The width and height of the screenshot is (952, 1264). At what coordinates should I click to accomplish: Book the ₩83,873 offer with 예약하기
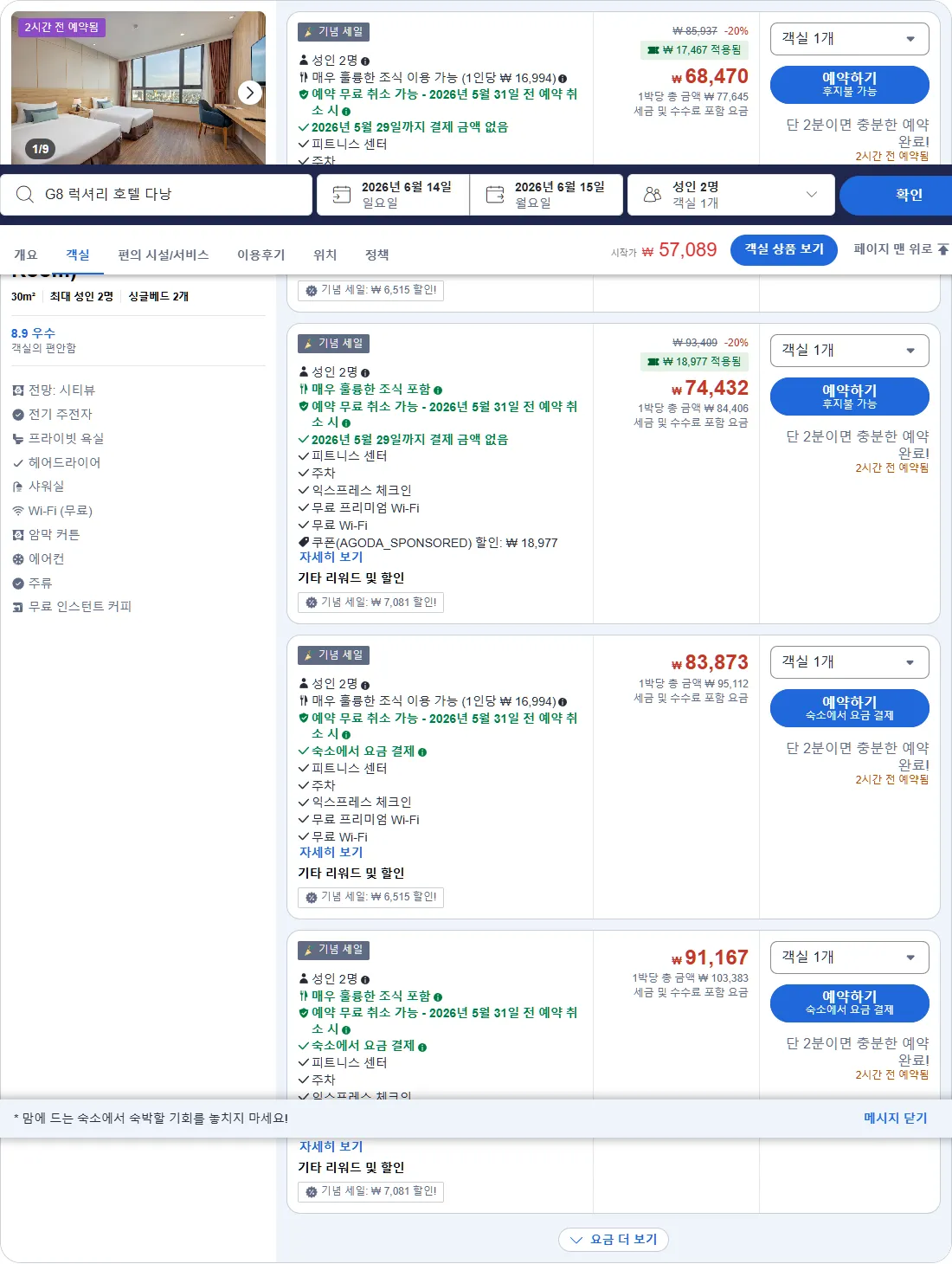point(849,708)
